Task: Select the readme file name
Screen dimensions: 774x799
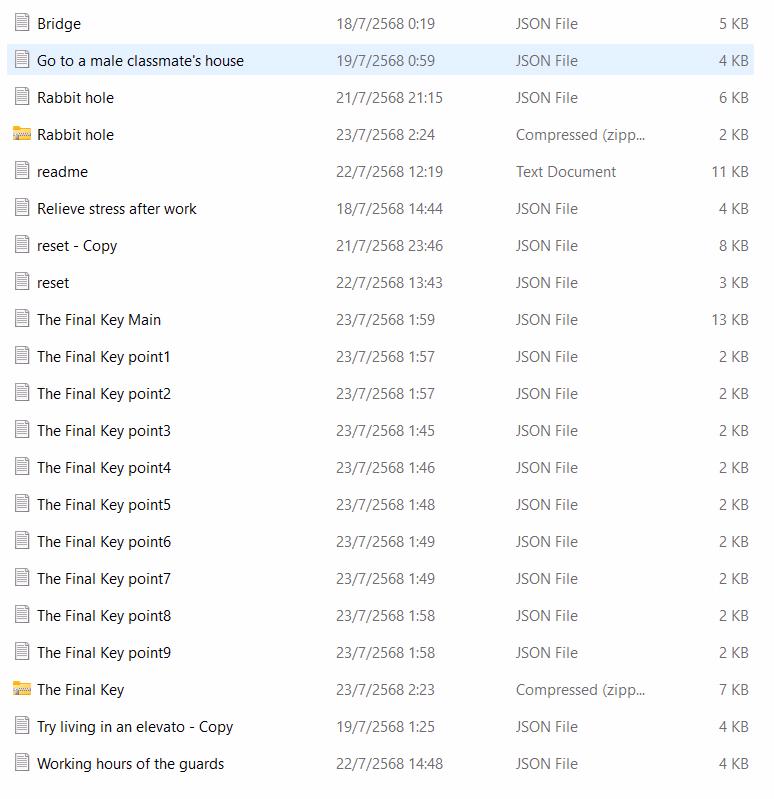Action: click(62, 172)
